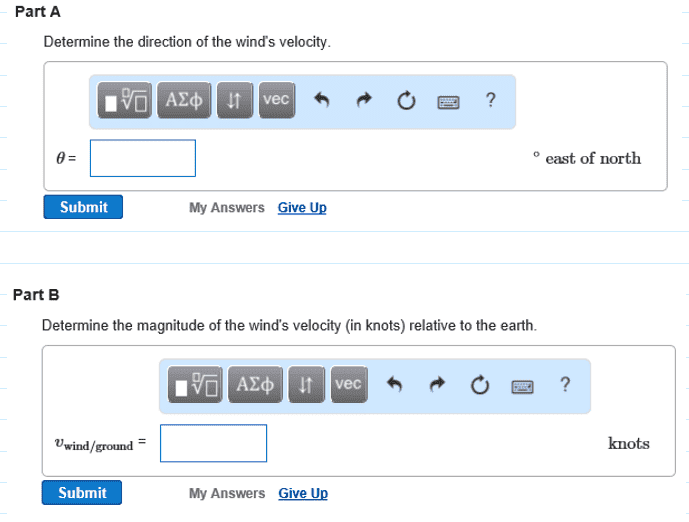Undo last edit in Part A
Viewport: 689px width, 522px height.
pyautogui.click(x=322, y=100)
